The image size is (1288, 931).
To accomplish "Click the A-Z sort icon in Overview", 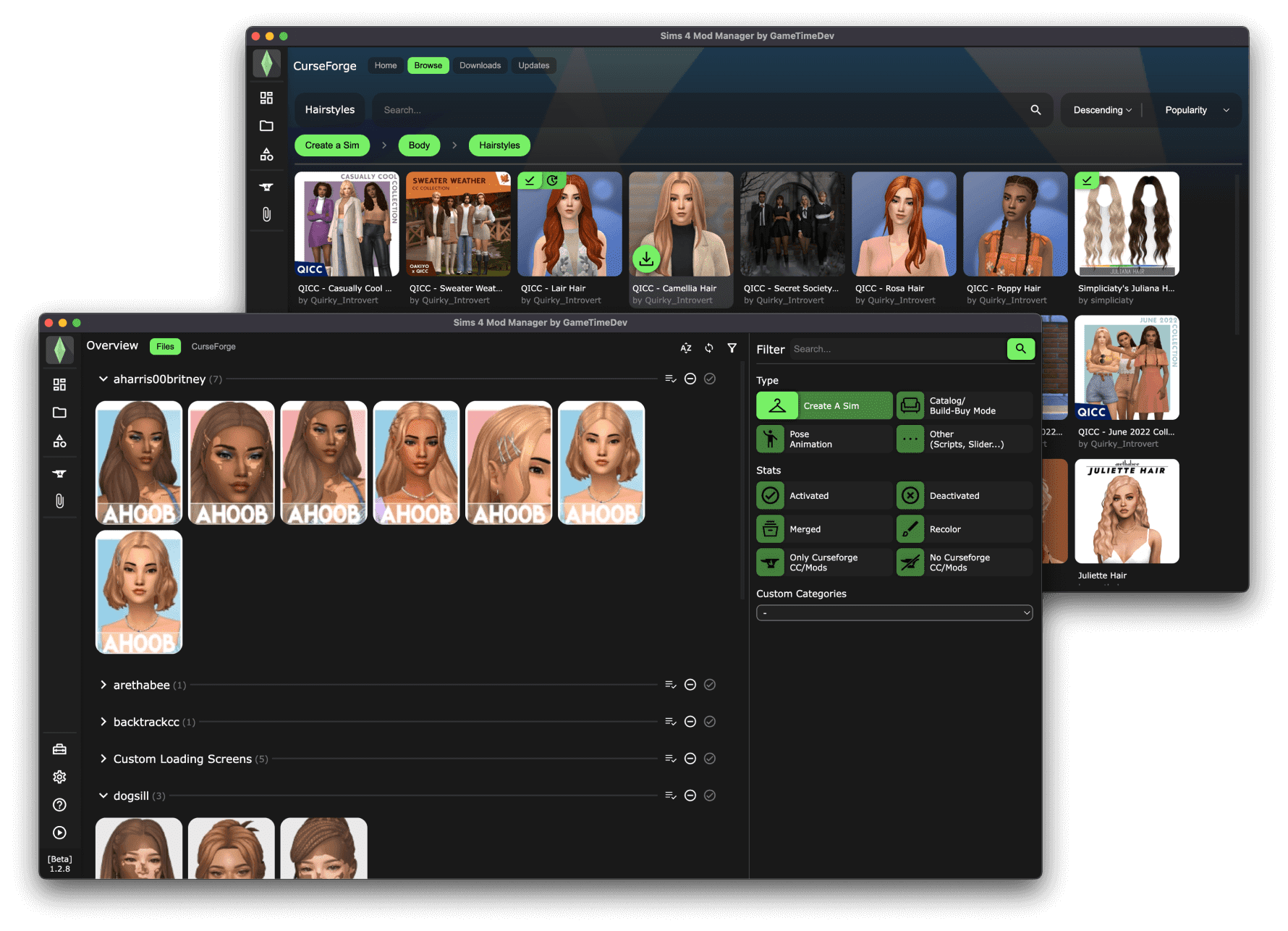I will (x=686, y=348).
